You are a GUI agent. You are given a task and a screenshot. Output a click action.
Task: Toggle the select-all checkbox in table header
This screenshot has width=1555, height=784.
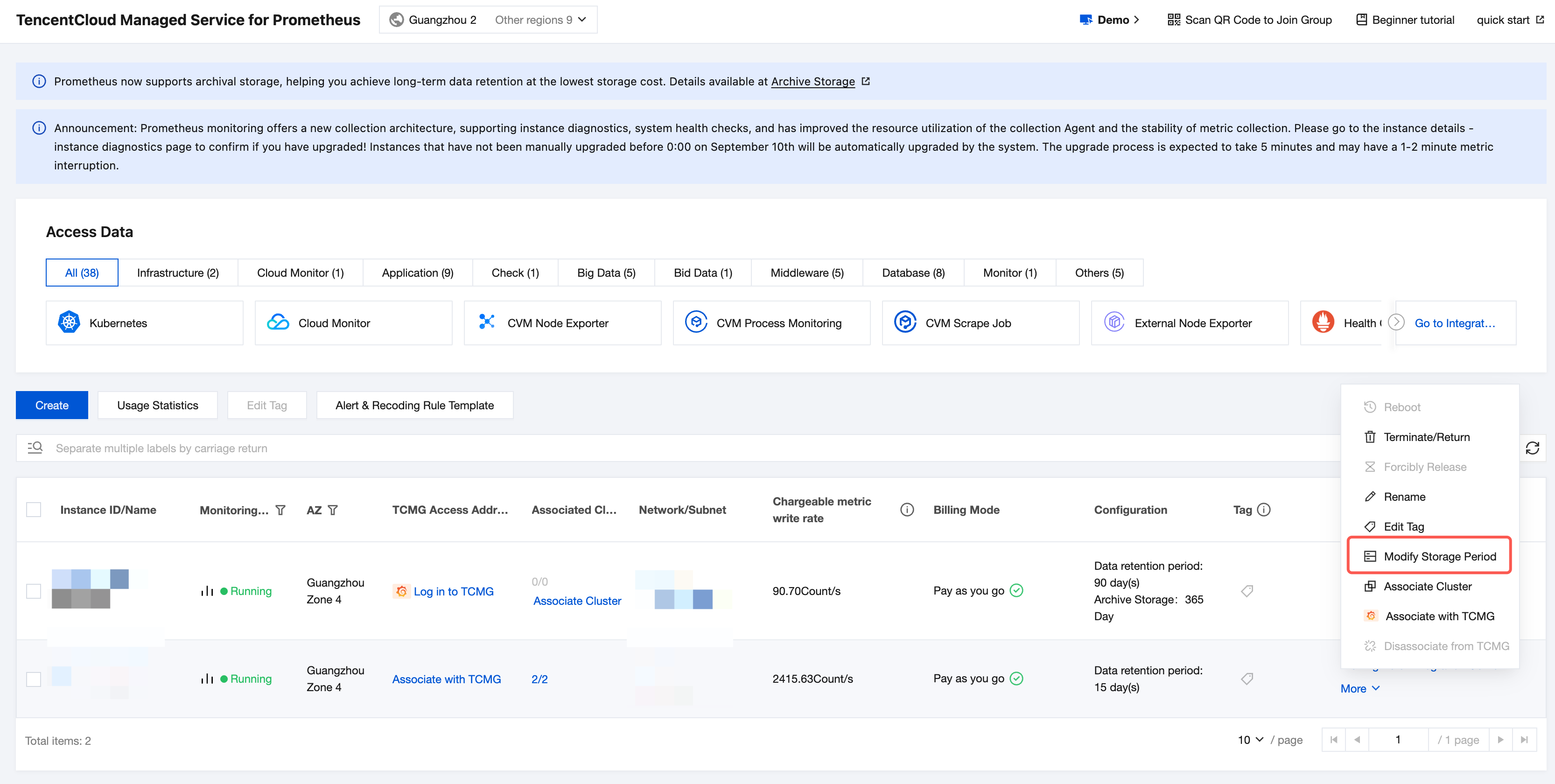coord(34,510)
